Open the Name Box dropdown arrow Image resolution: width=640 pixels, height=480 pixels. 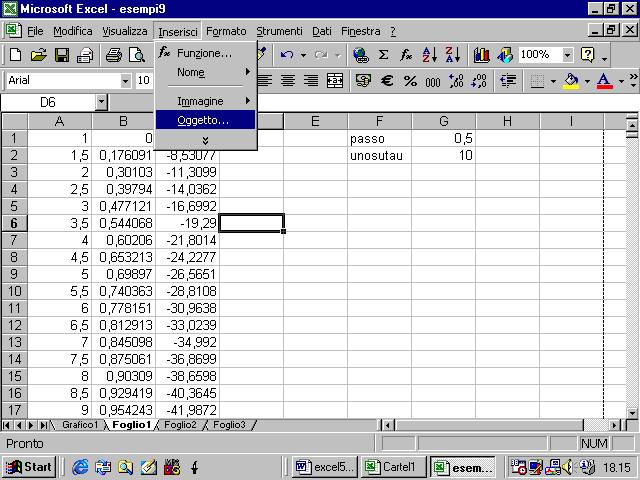[x=101, y=102]
